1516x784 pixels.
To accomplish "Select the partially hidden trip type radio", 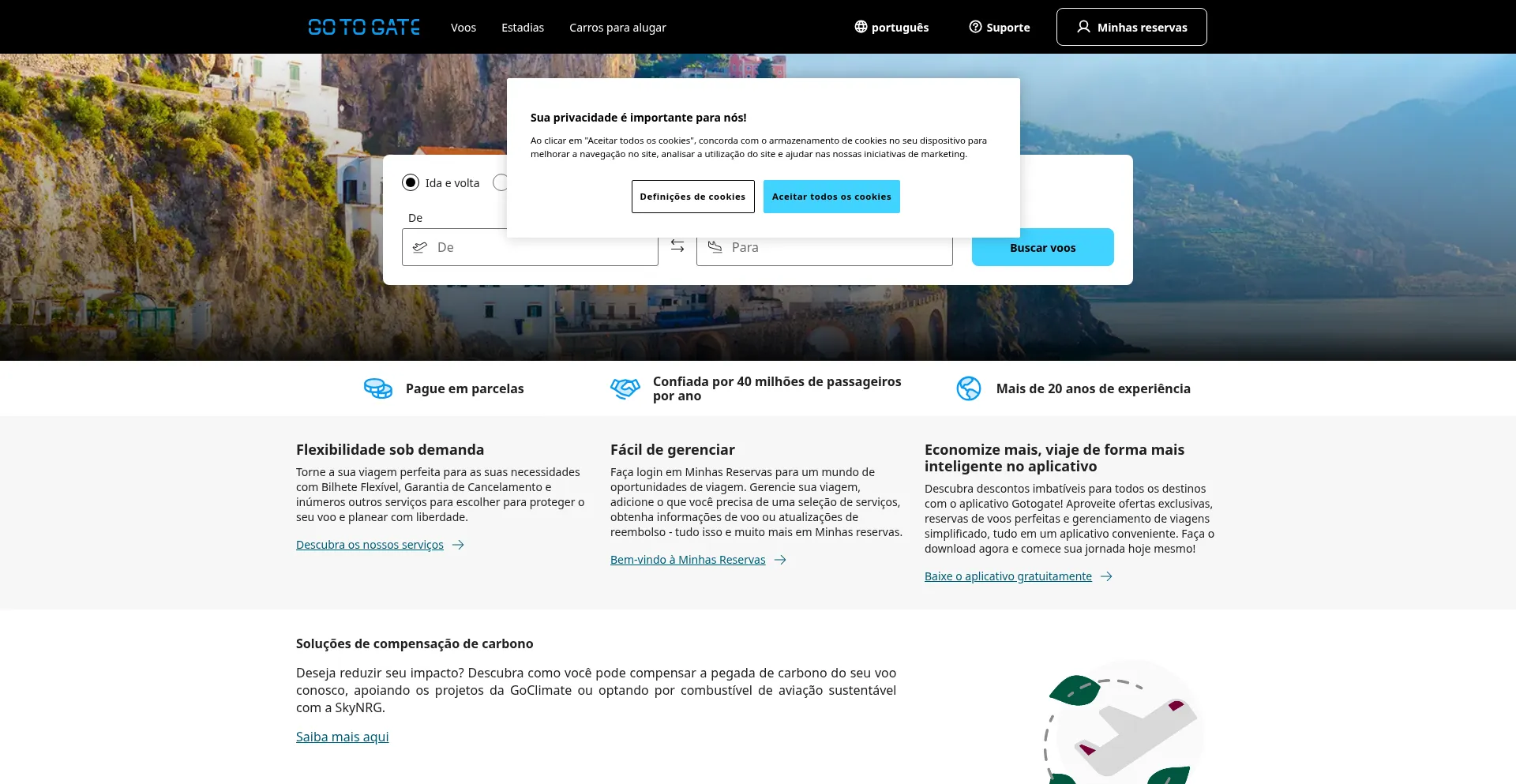I will point(500,183).
